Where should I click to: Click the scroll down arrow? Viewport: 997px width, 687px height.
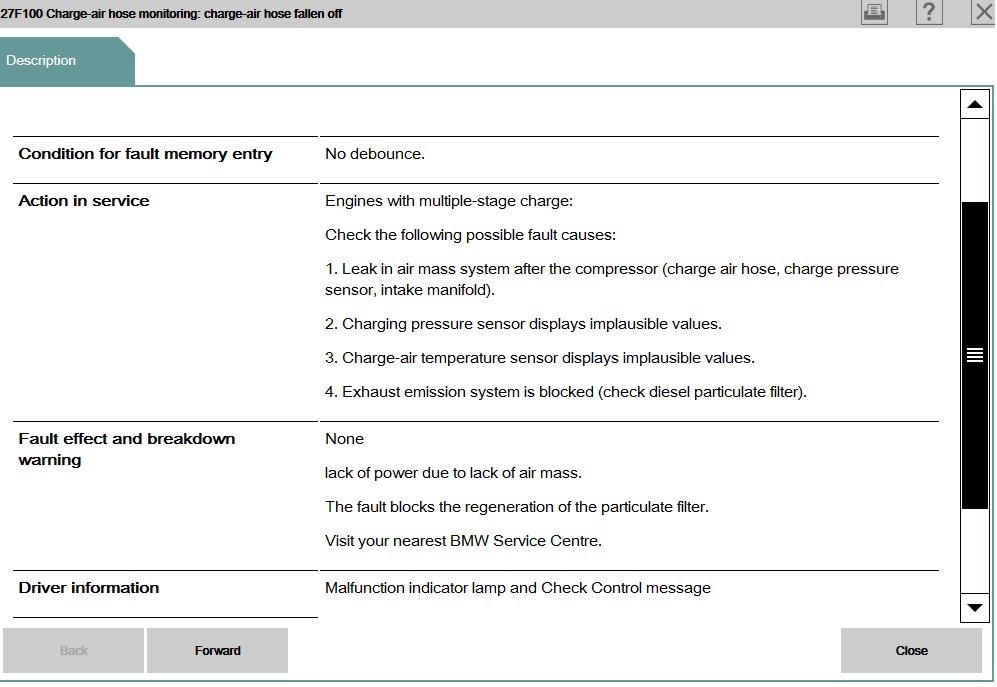[974, 607]
